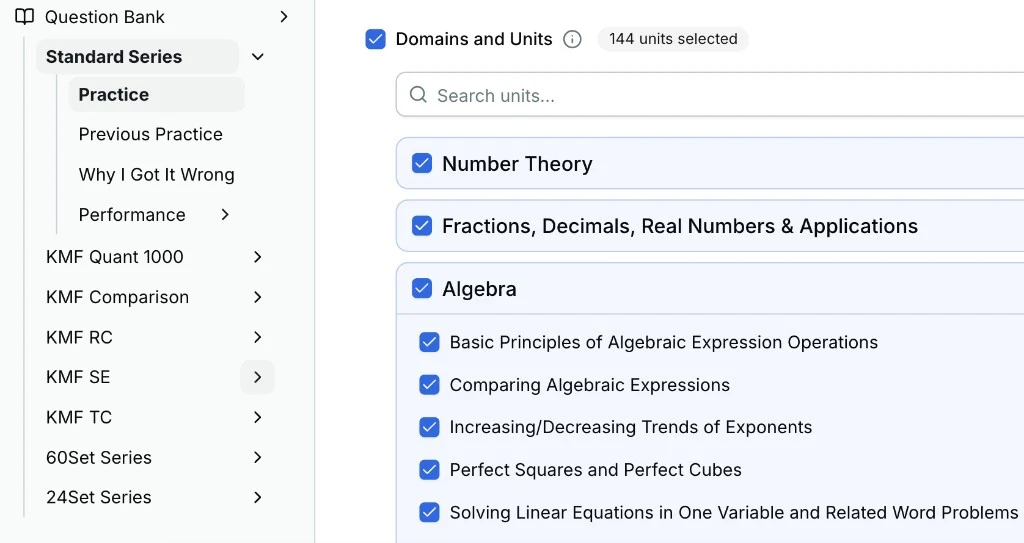Expand KMF RC chevron
The height and width of the screenshot is (543, 1024).
tap(257, 337)
